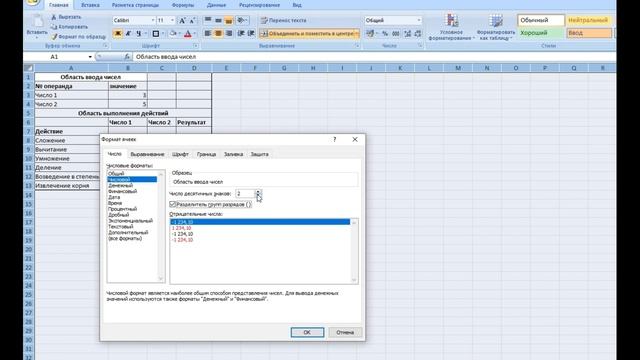This screenshot has width=640, height=360.
Task: Click Cancel (Отмена) in the dialog
Action: pos(345,332)
